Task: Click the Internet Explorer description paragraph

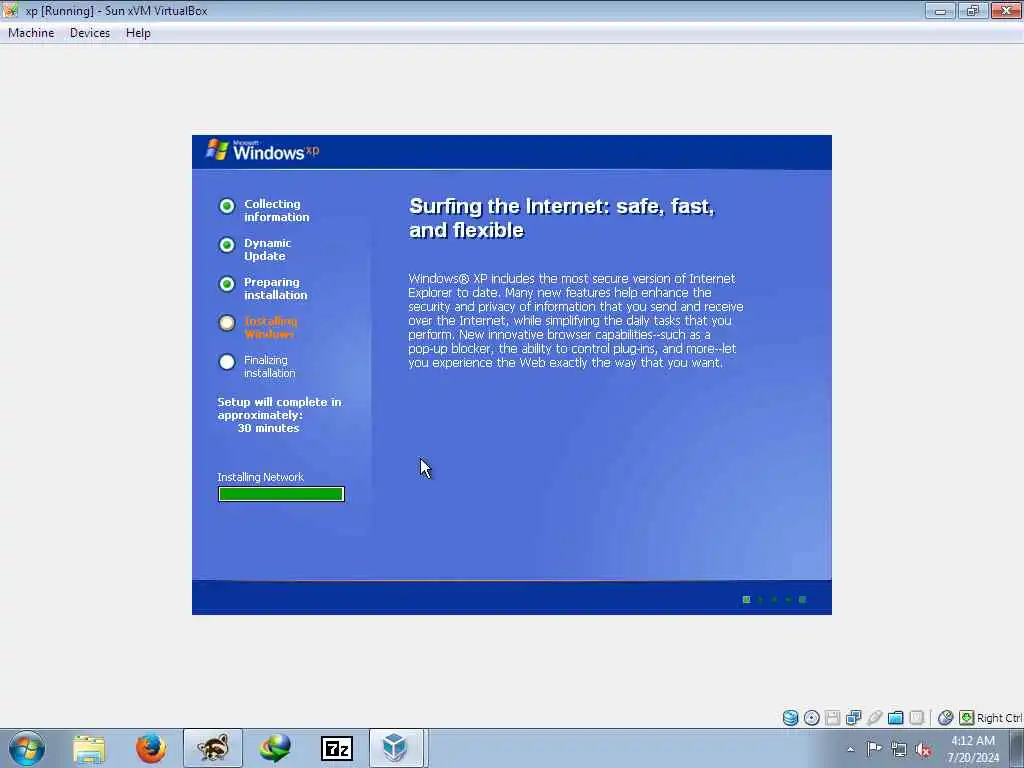Action: point(575,321)
